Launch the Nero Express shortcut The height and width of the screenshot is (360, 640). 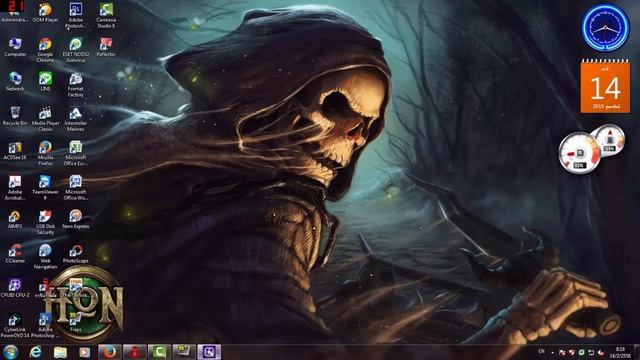pos(76,219)
